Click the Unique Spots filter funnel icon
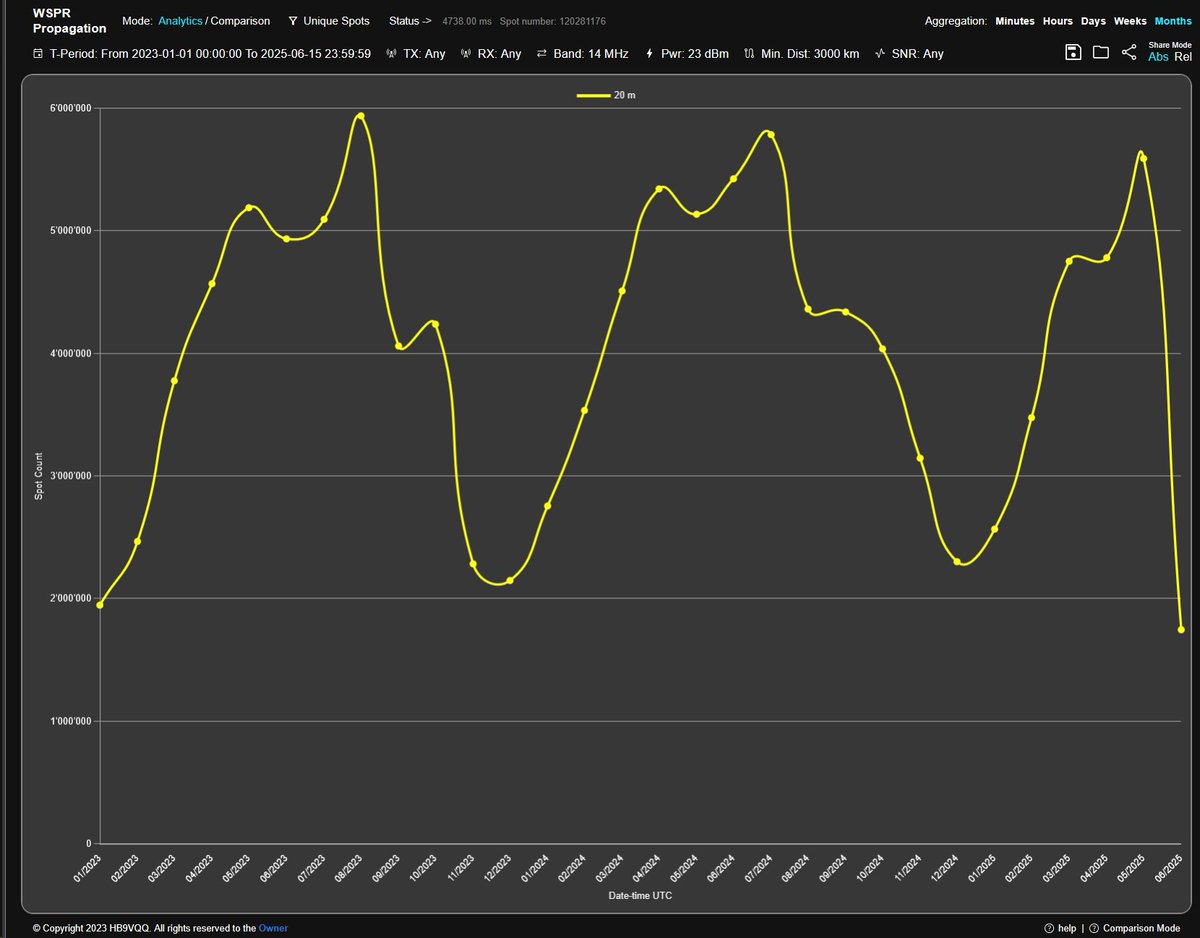 point(292,21)
